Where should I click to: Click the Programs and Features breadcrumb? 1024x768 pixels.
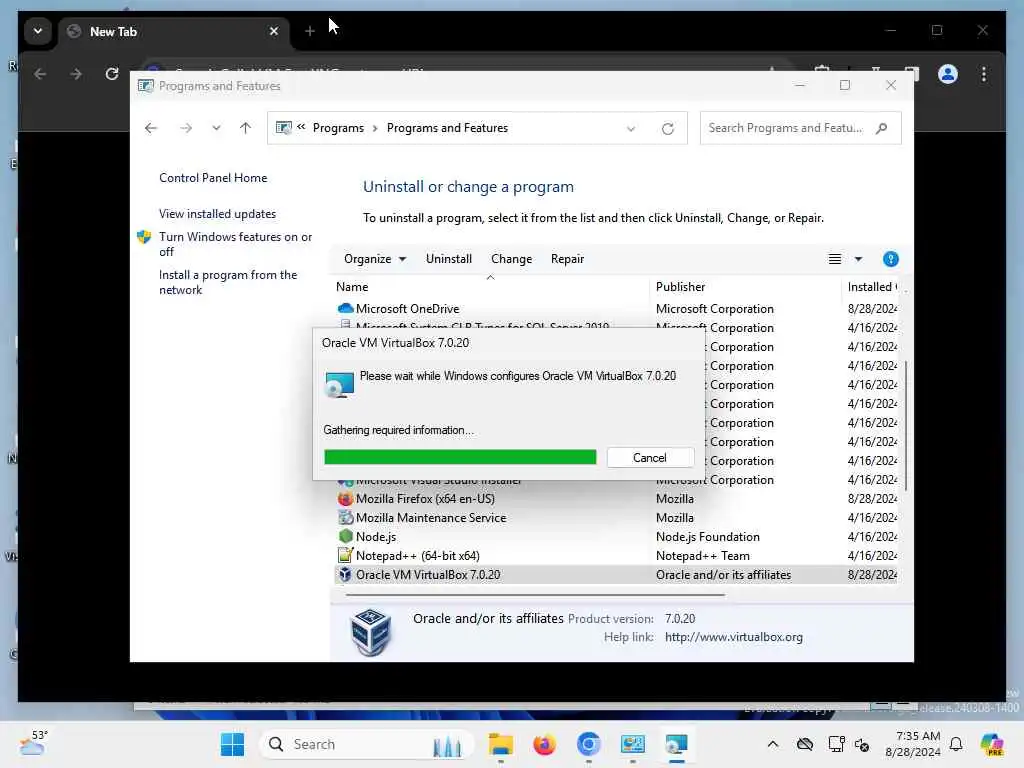[447, 128]
